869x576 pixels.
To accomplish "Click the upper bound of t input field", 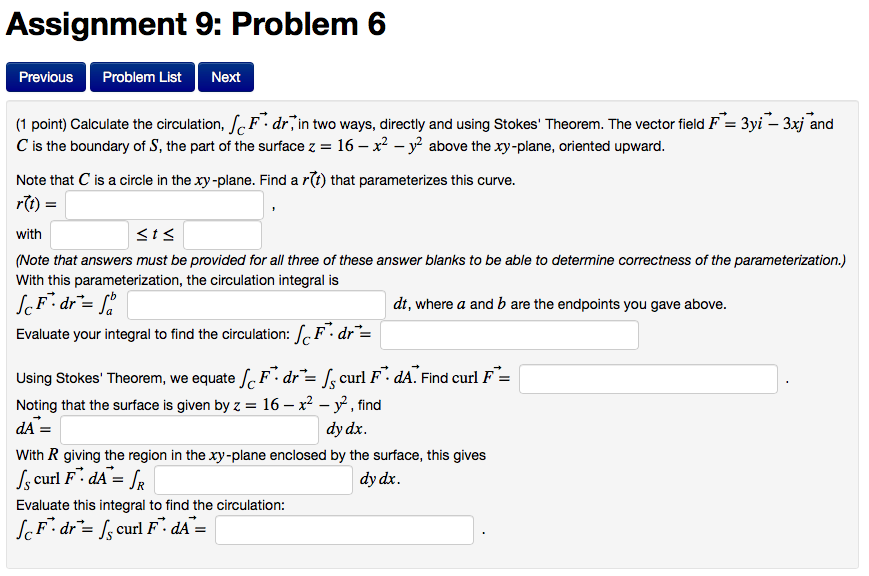I will [x=222, y=233].
